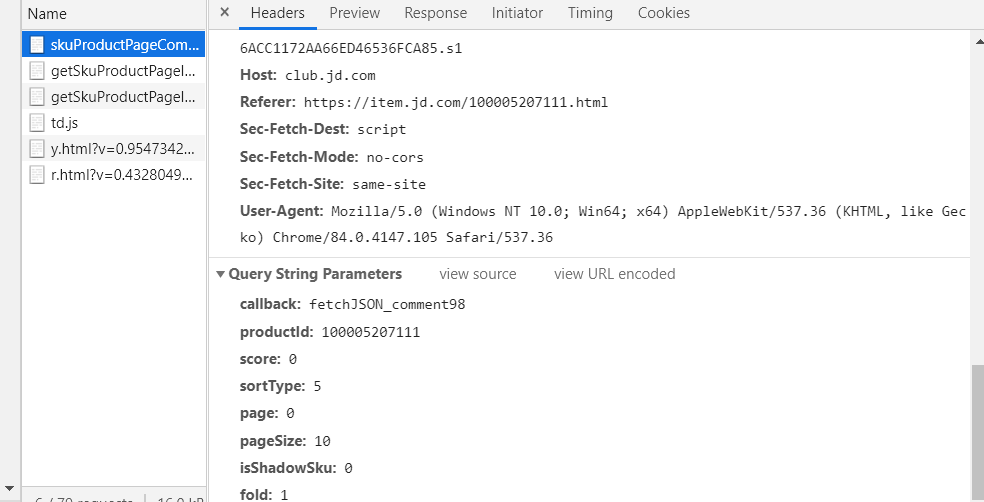Close the request details panel
The image size is (984, 502).
[224, 13]
